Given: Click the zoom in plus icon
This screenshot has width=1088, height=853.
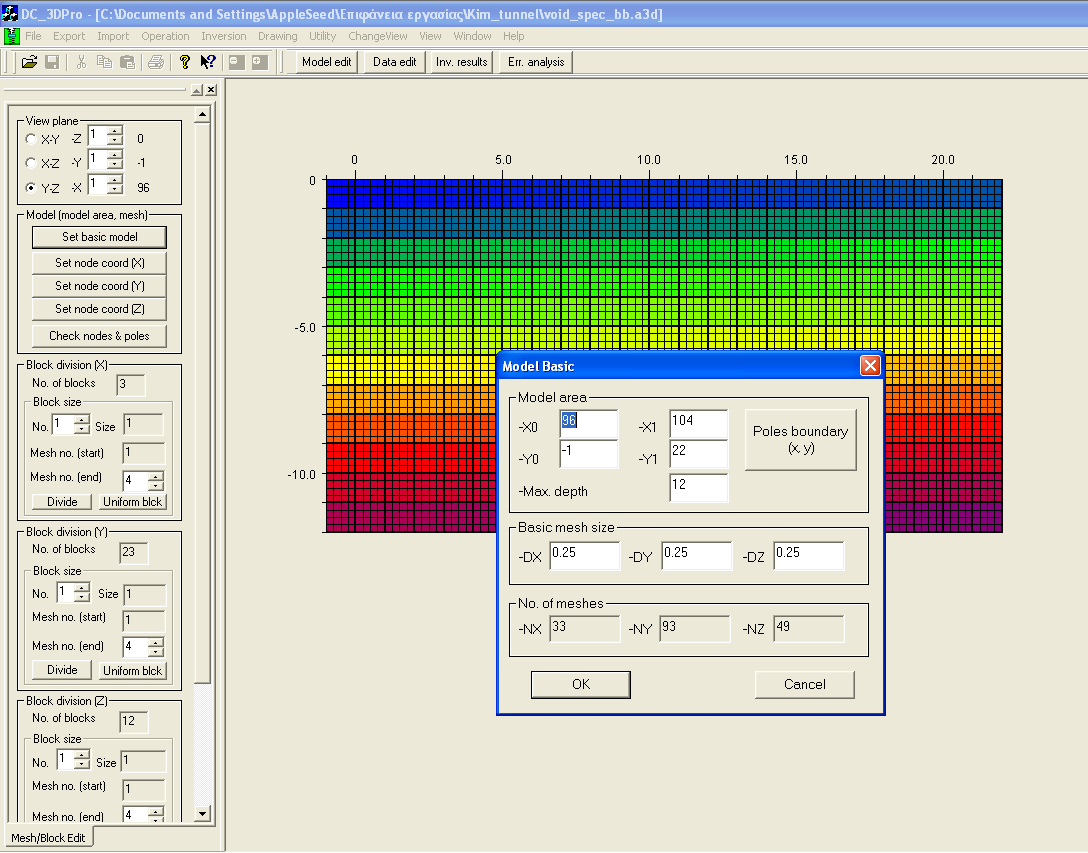Looking at the screenshot, I should (x=260, y=62).
